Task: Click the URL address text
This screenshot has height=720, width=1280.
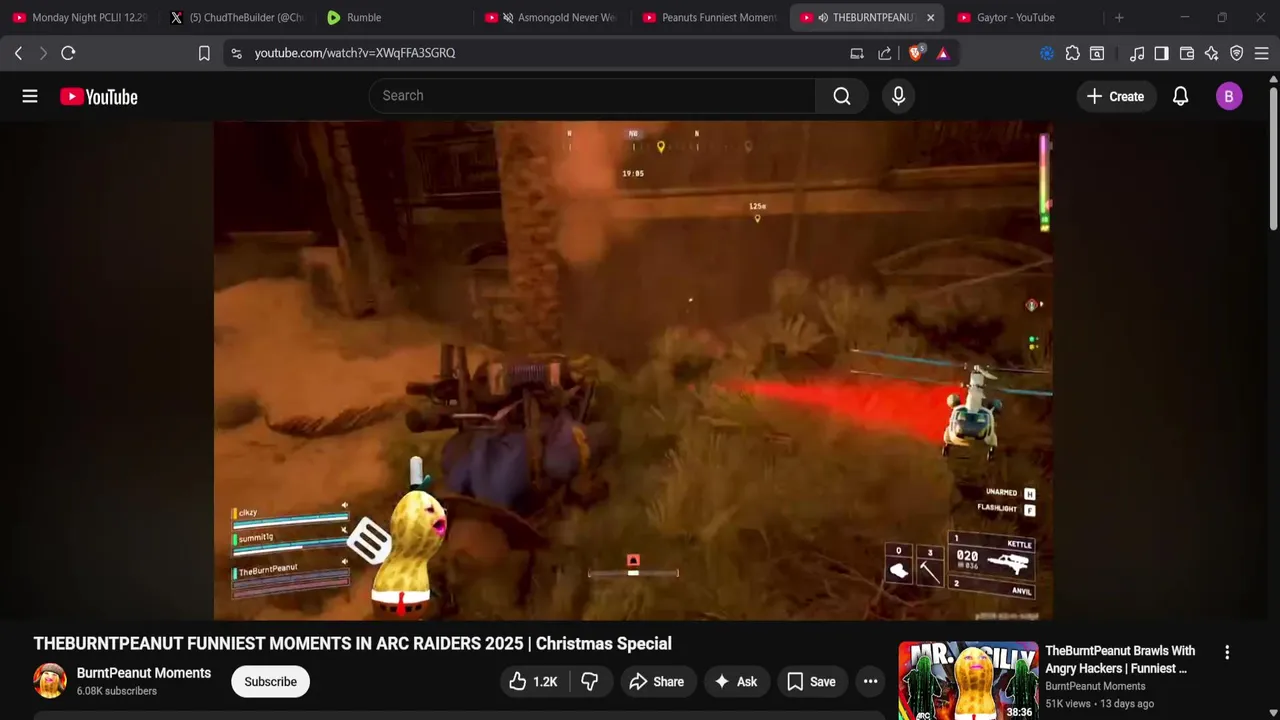Action: coord(355,53)
